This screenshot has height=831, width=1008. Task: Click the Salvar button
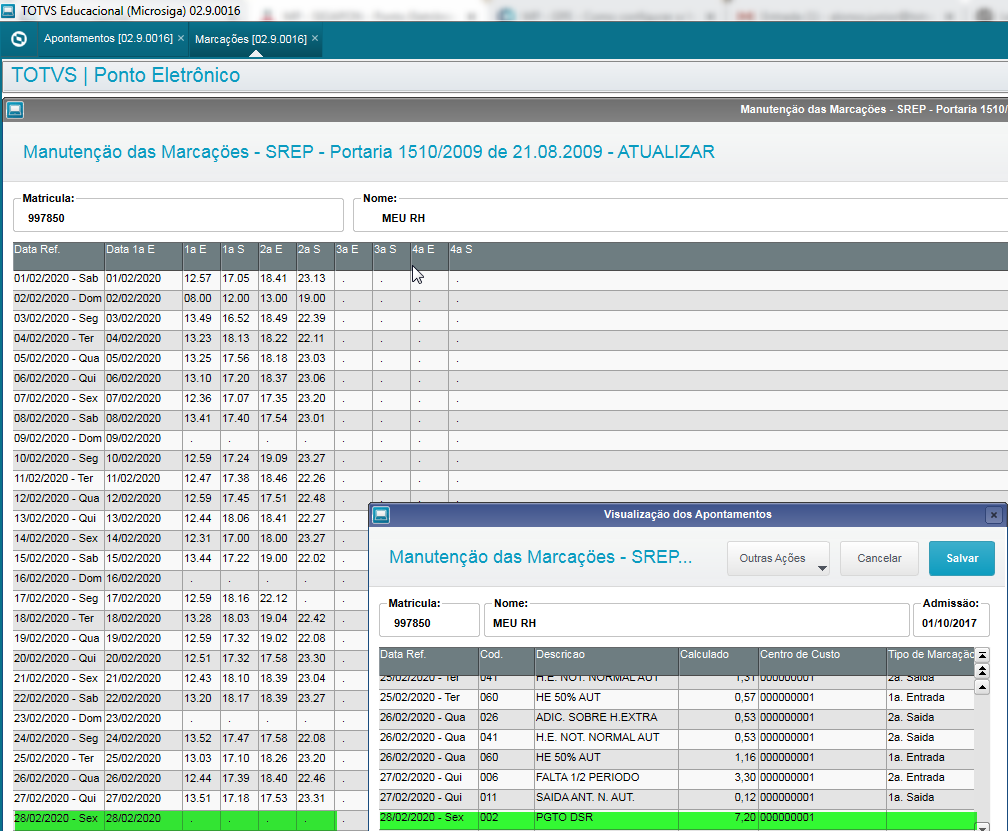962,558
